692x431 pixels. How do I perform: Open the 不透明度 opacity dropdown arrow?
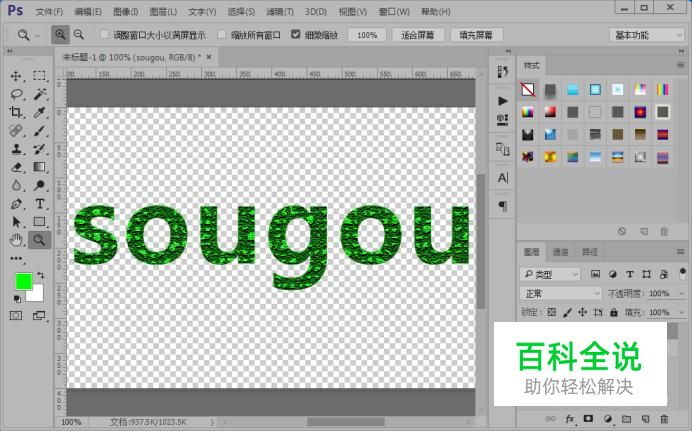[x=681, y=293]
